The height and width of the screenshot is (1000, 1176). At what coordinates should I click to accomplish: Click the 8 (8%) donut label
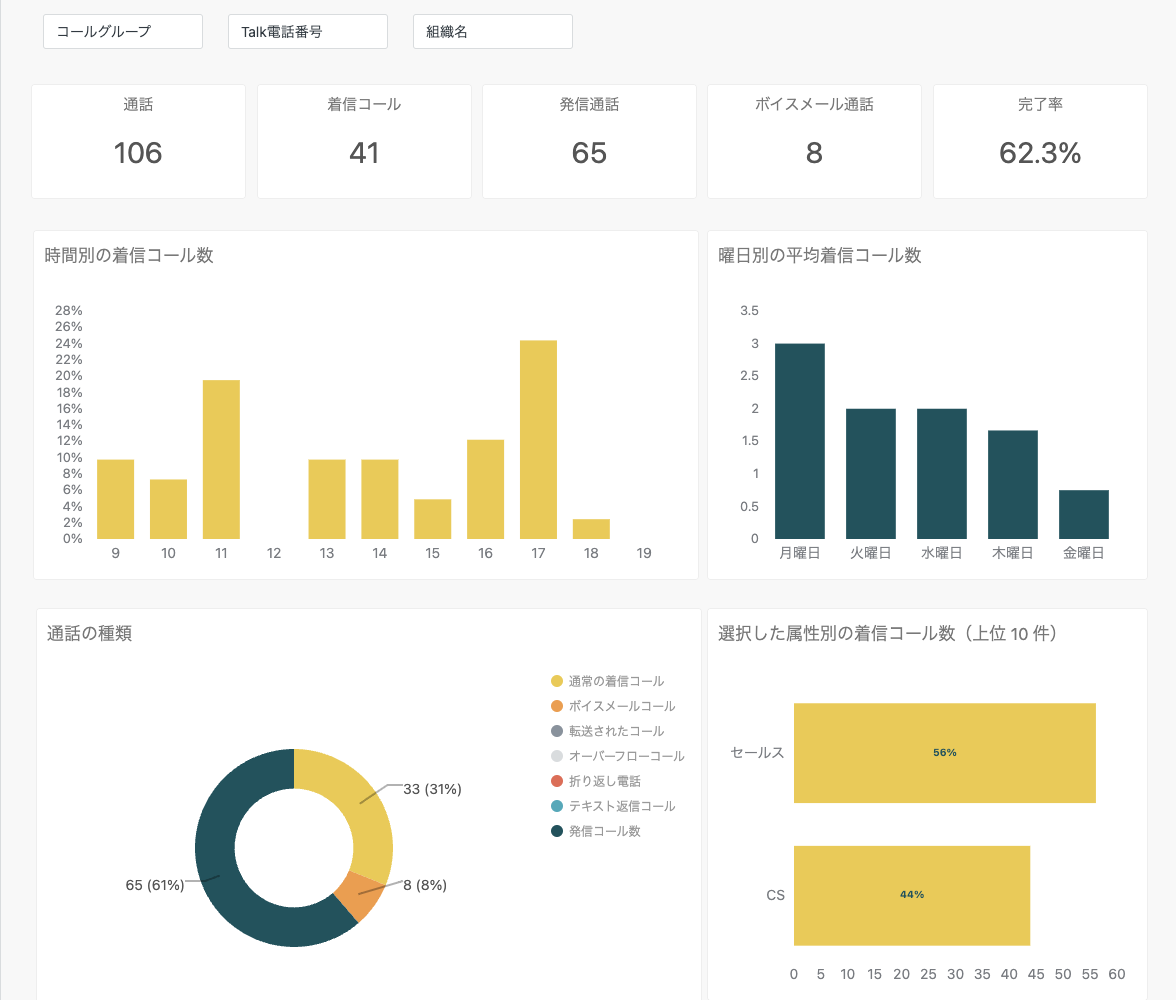pyautogui.click(x=425, y=885)
